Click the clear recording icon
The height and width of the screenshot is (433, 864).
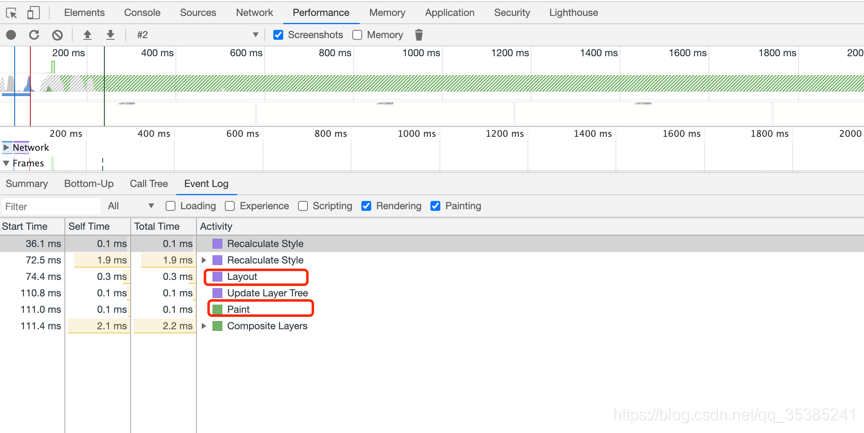(x=57, y=35)
